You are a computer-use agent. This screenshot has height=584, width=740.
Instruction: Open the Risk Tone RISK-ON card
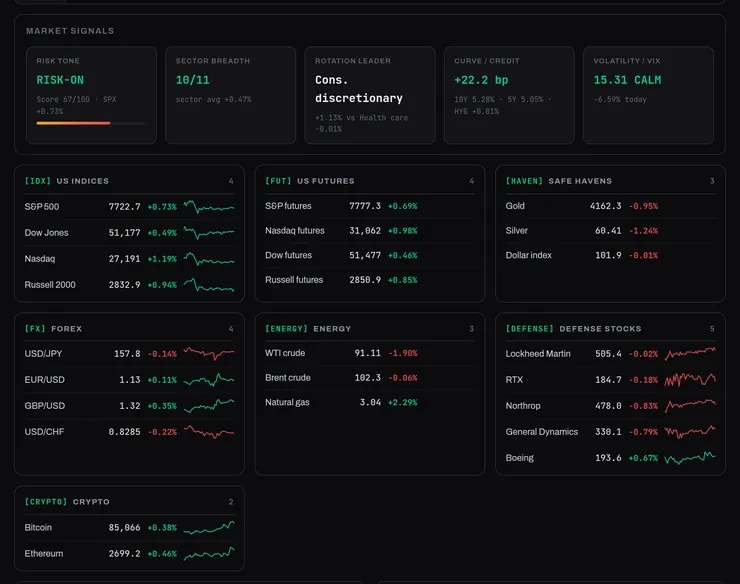(91, 95)
